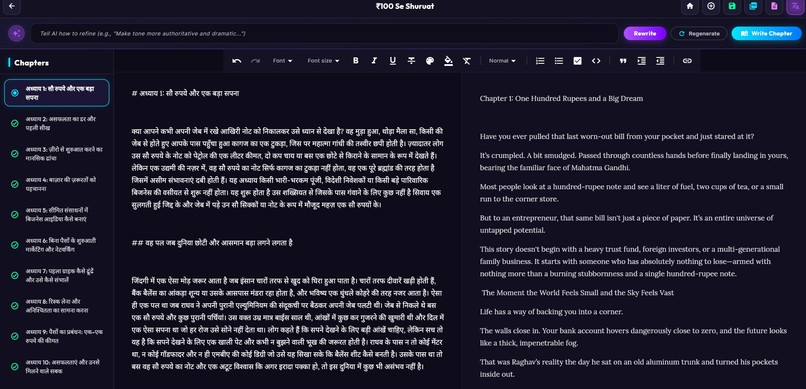The height and width of the screenshot is (389, 806).
Task: Click the Write Chapter button
Action: point(766,33)
